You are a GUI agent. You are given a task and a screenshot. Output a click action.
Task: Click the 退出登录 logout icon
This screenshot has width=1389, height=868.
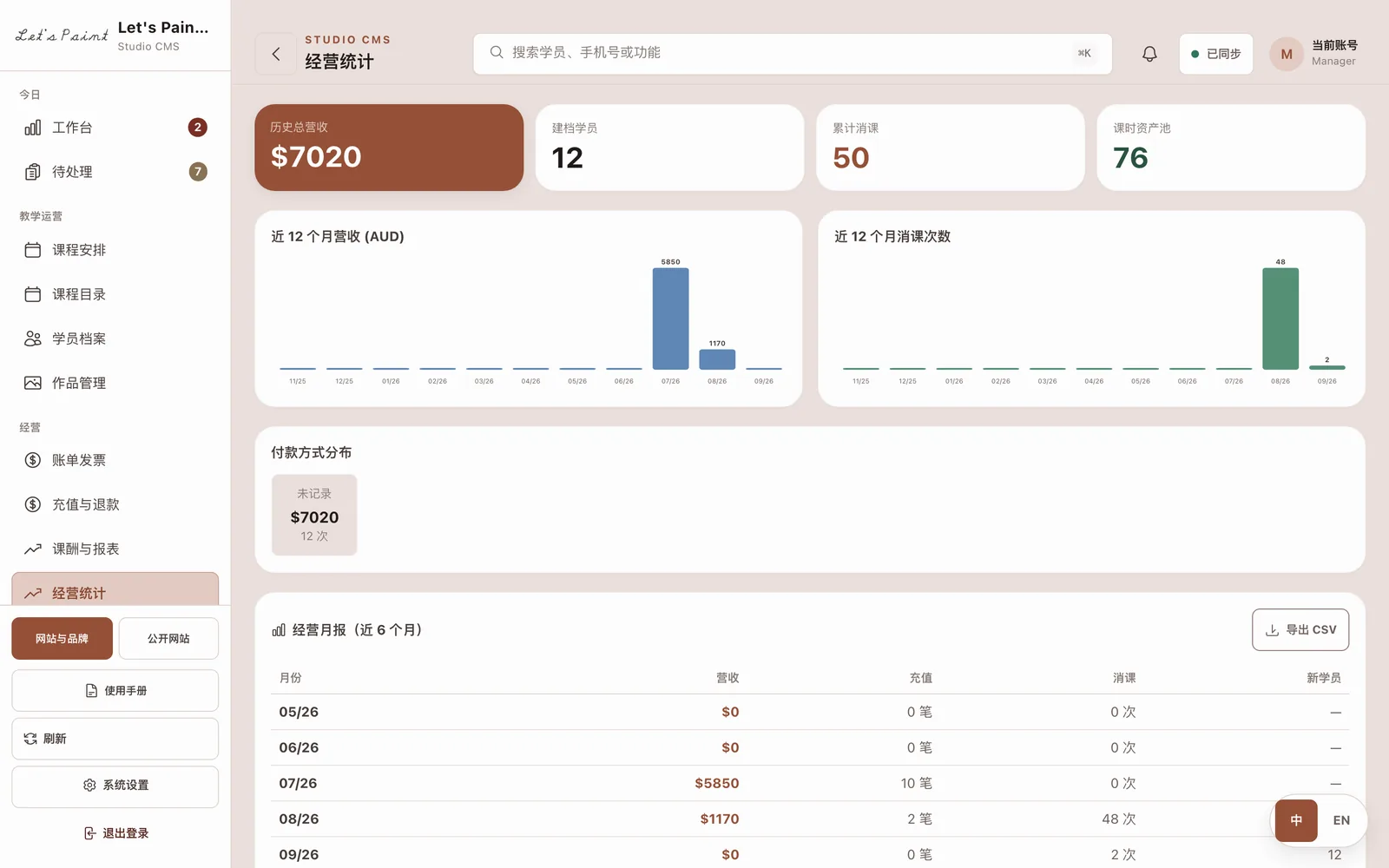pos(89,833)
